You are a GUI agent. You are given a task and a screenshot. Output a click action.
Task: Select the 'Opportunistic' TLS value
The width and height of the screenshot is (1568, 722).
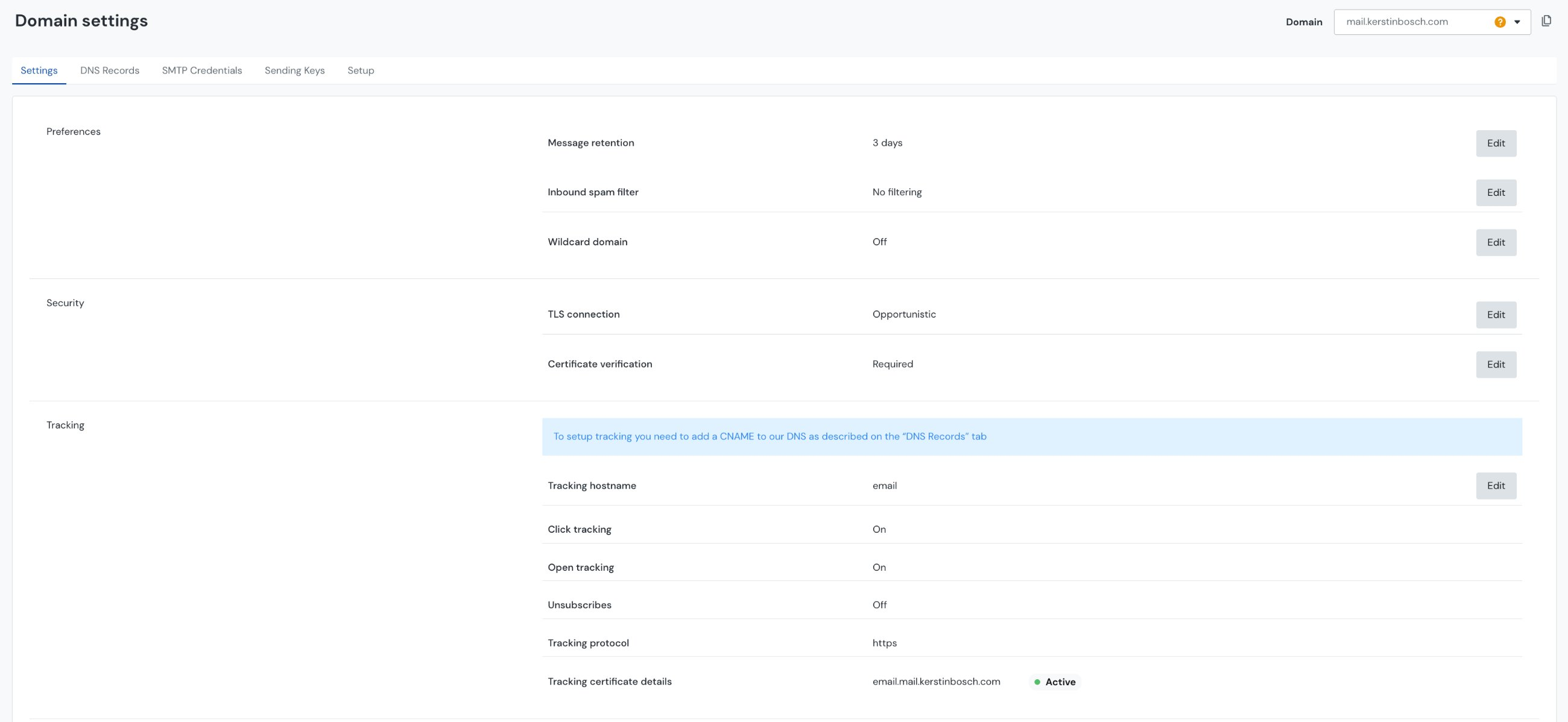click(x=904, y=315)
